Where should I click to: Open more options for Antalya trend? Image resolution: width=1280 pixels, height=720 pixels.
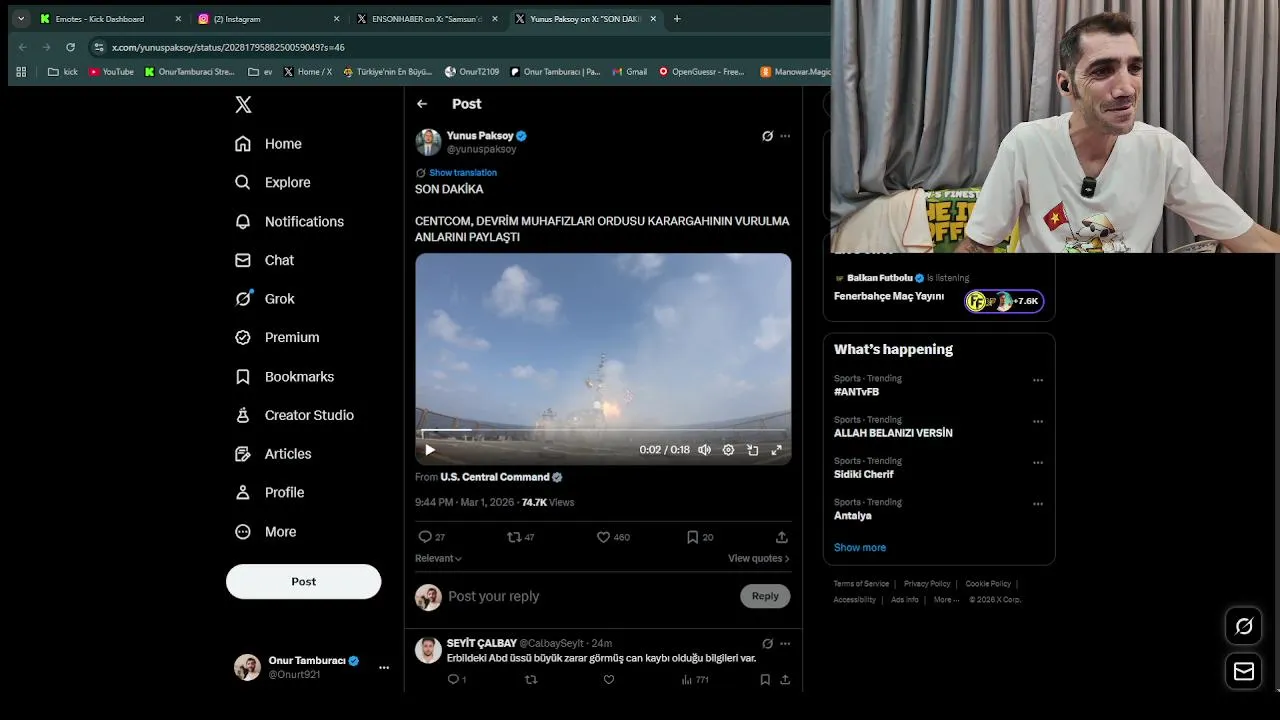pyautogui.click(x=1038, y=504)
